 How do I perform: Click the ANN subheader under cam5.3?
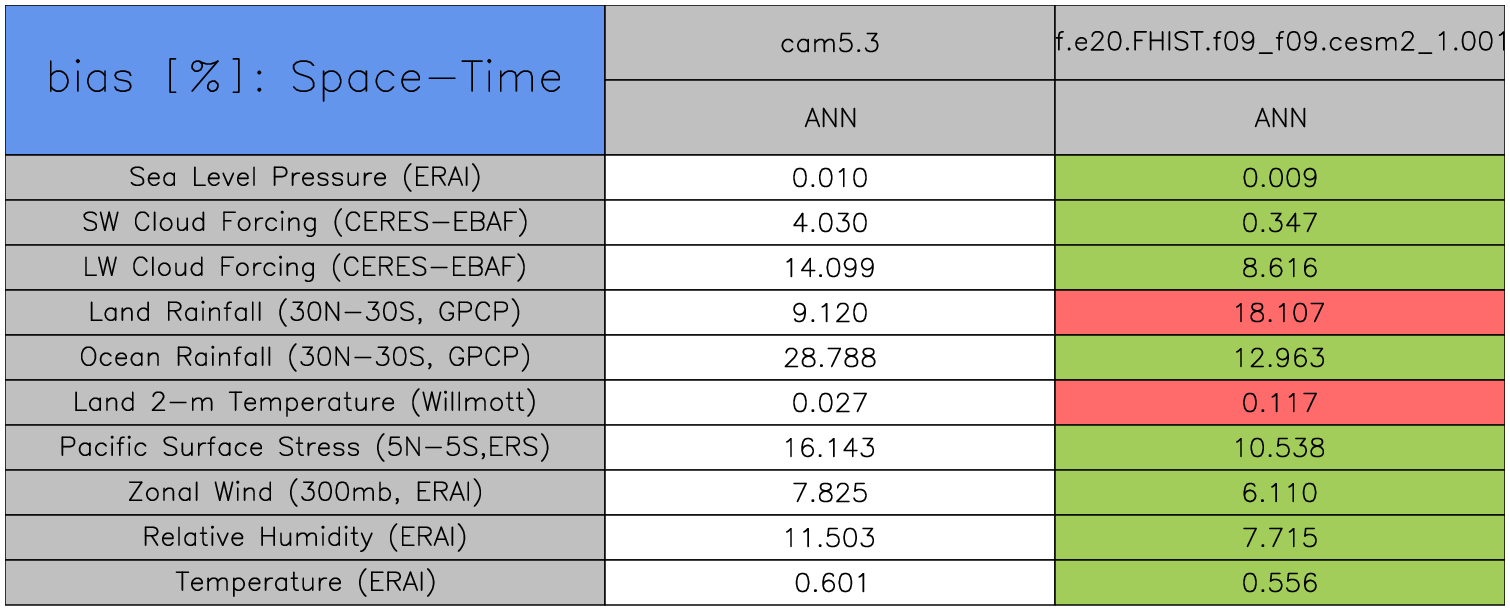pyautogui.click(x=830, y=118)
